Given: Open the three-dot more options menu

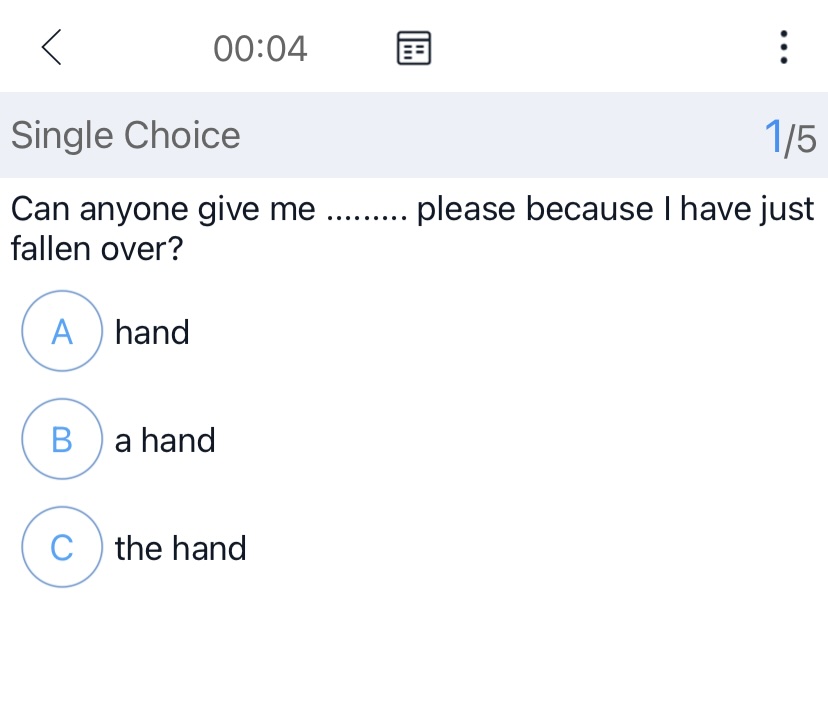Looking at the screenshot, I should click(783, 47).
